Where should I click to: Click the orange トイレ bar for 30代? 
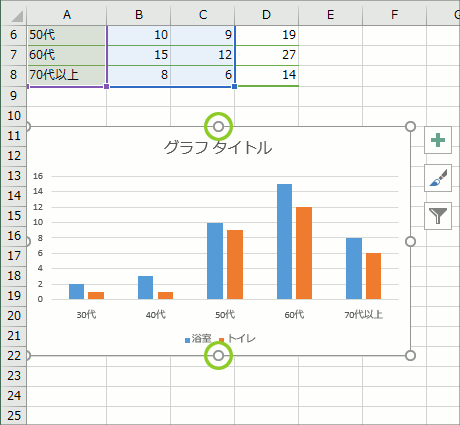click(x=96, y=295)
